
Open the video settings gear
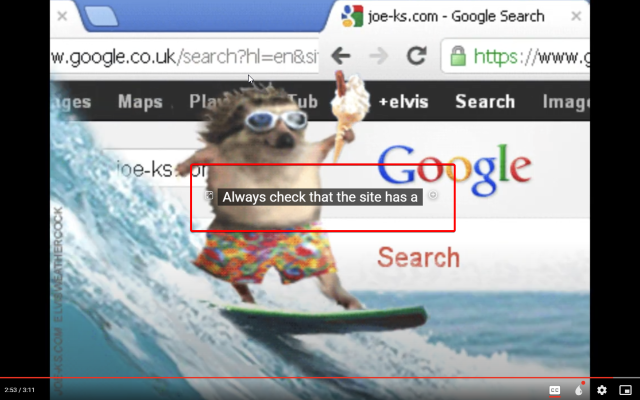(x=602, y=390)
